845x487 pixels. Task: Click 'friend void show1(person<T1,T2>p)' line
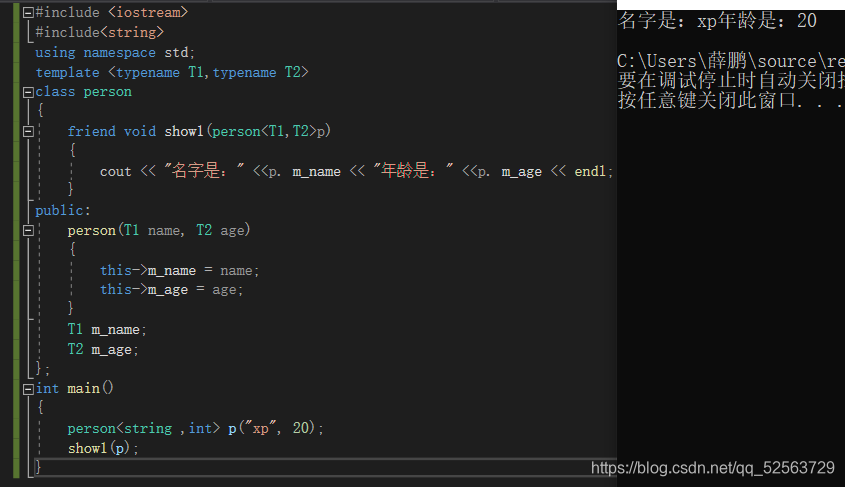(199, 131)
